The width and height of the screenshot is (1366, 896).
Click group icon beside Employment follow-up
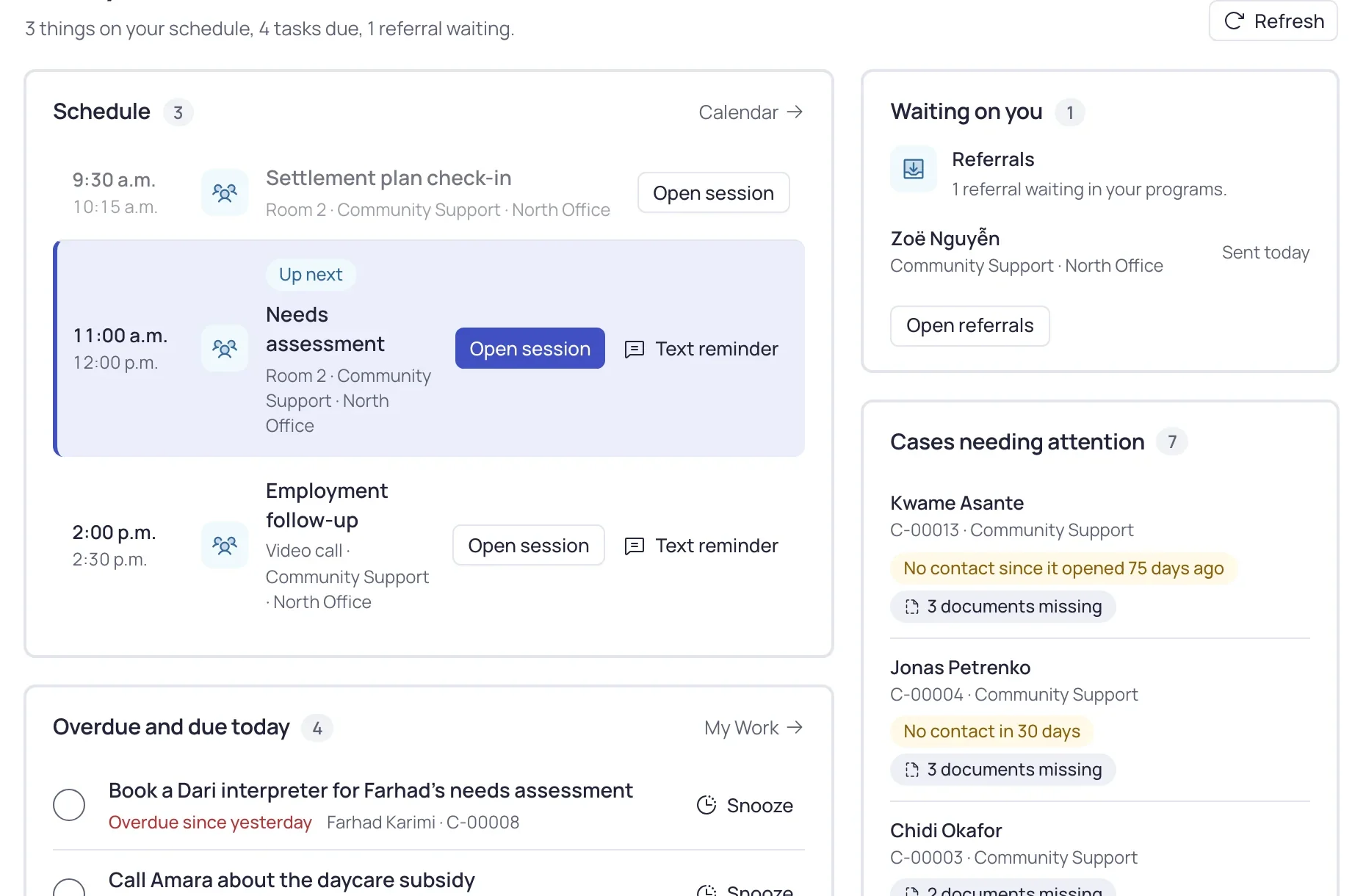pos(225,545)
